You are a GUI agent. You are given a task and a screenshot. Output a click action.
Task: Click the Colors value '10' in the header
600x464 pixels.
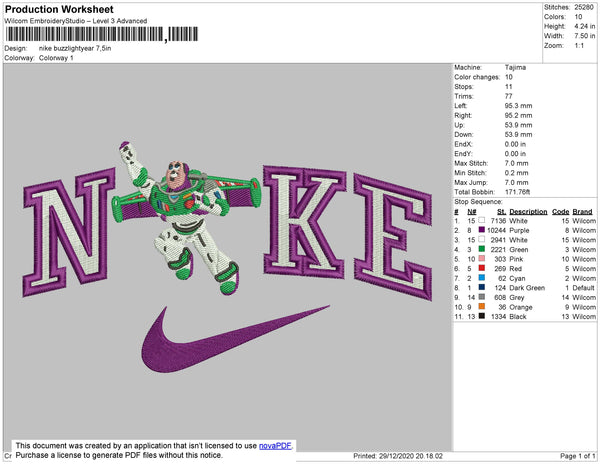coord(578,17)
